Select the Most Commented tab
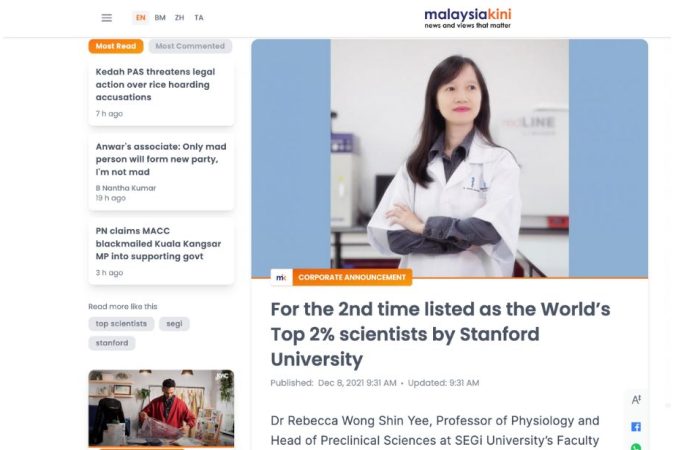700x450 pixels. coord(190,46)
